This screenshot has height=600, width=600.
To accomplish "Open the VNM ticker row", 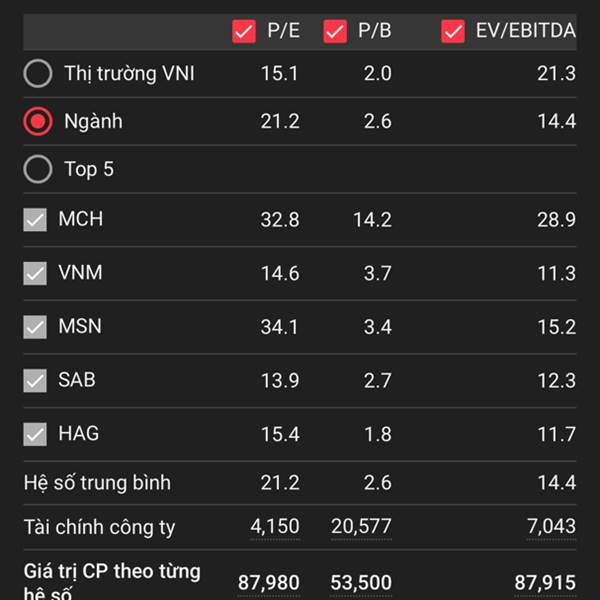I will pyautogui.click(x=80, y=273).
